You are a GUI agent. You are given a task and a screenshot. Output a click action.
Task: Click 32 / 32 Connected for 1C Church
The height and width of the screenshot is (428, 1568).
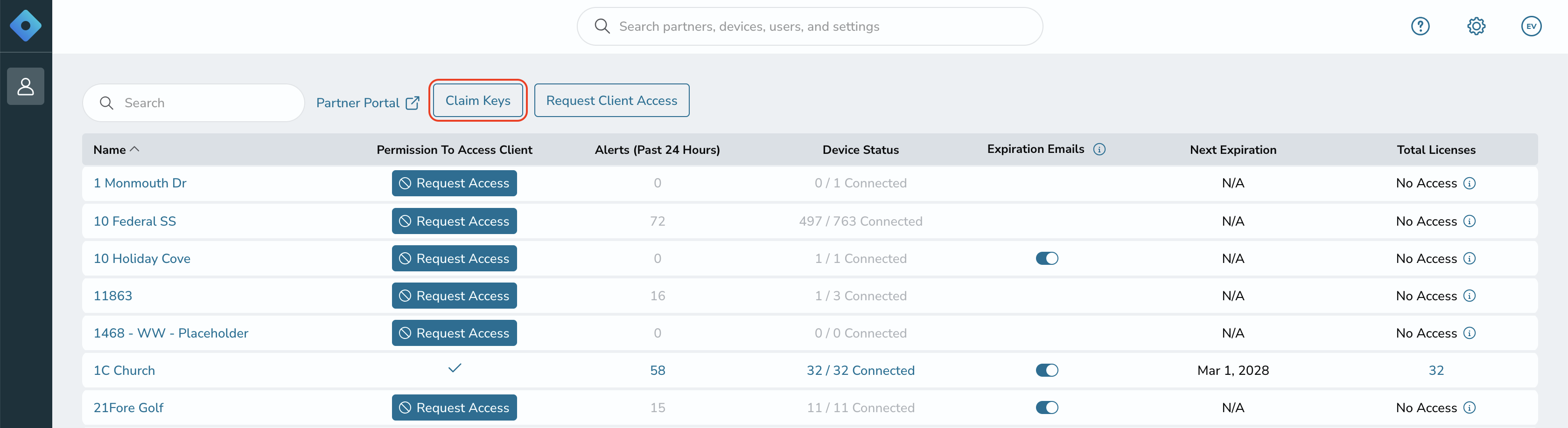(x=861, y=370)
